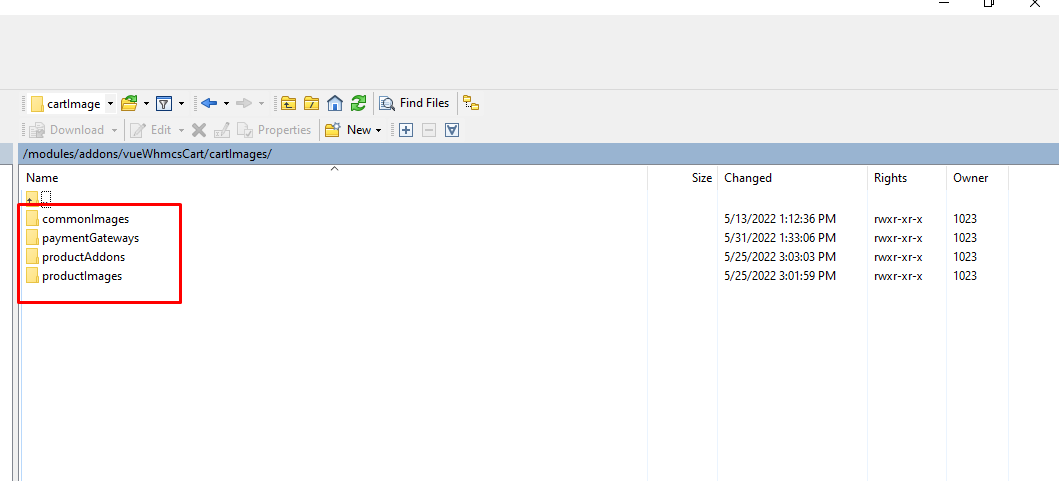Sort files by Changed column header
This screenshot has width=1059, height=481.
pyautogui.click(x=748, y=178)
